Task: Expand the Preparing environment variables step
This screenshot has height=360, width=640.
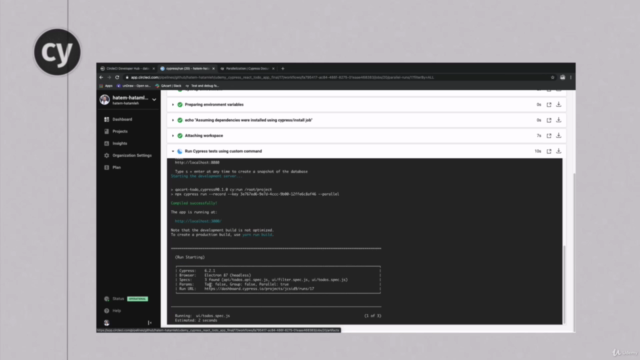Action: tap(173, 105)
